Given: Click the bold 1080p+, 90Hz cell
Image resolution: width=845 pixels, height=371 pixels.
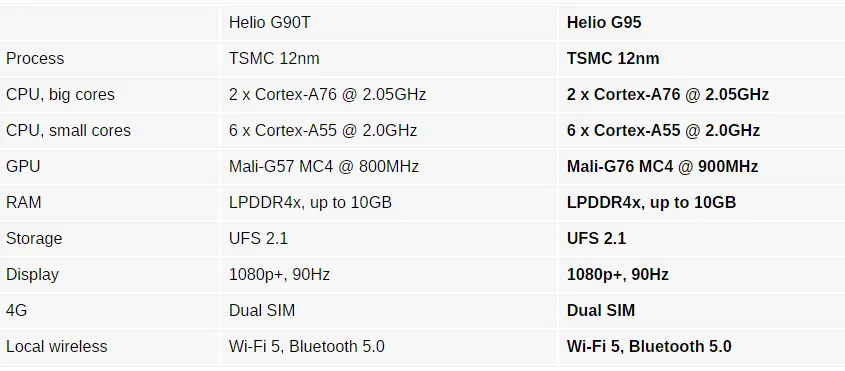Looking at the screenshot, I should (618, 274).
